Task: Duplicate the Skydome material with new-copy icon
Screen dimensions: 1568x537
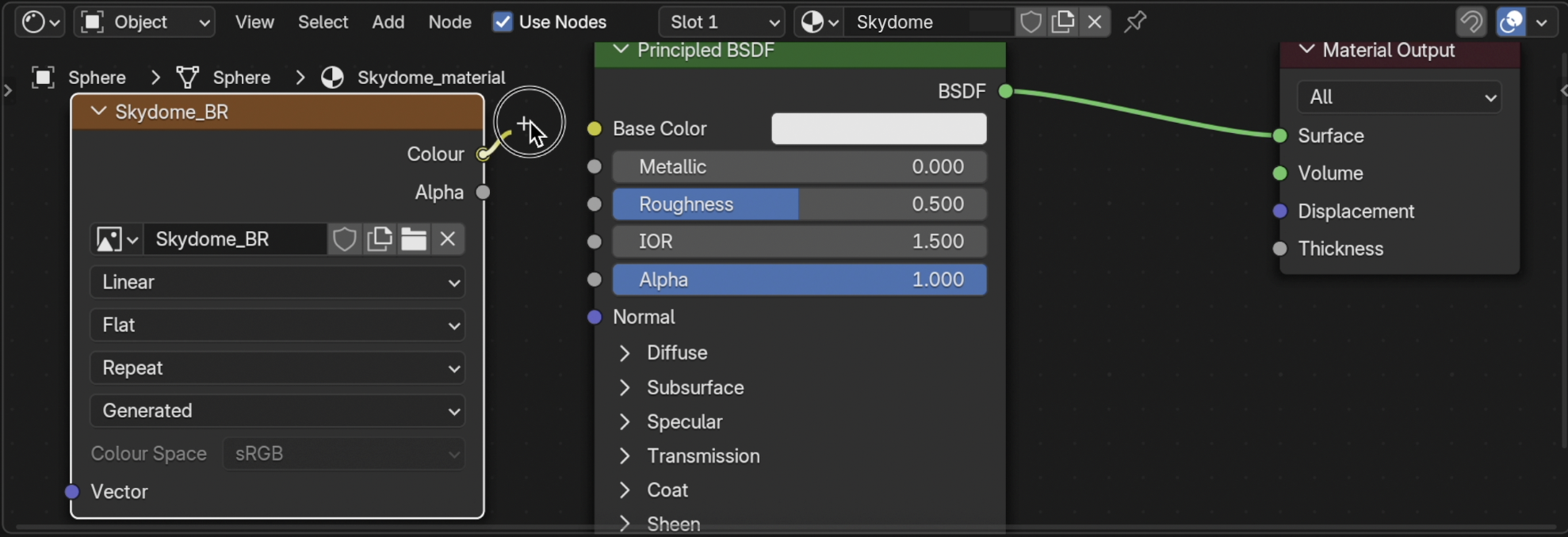Action: click(x=1062, y=22)
